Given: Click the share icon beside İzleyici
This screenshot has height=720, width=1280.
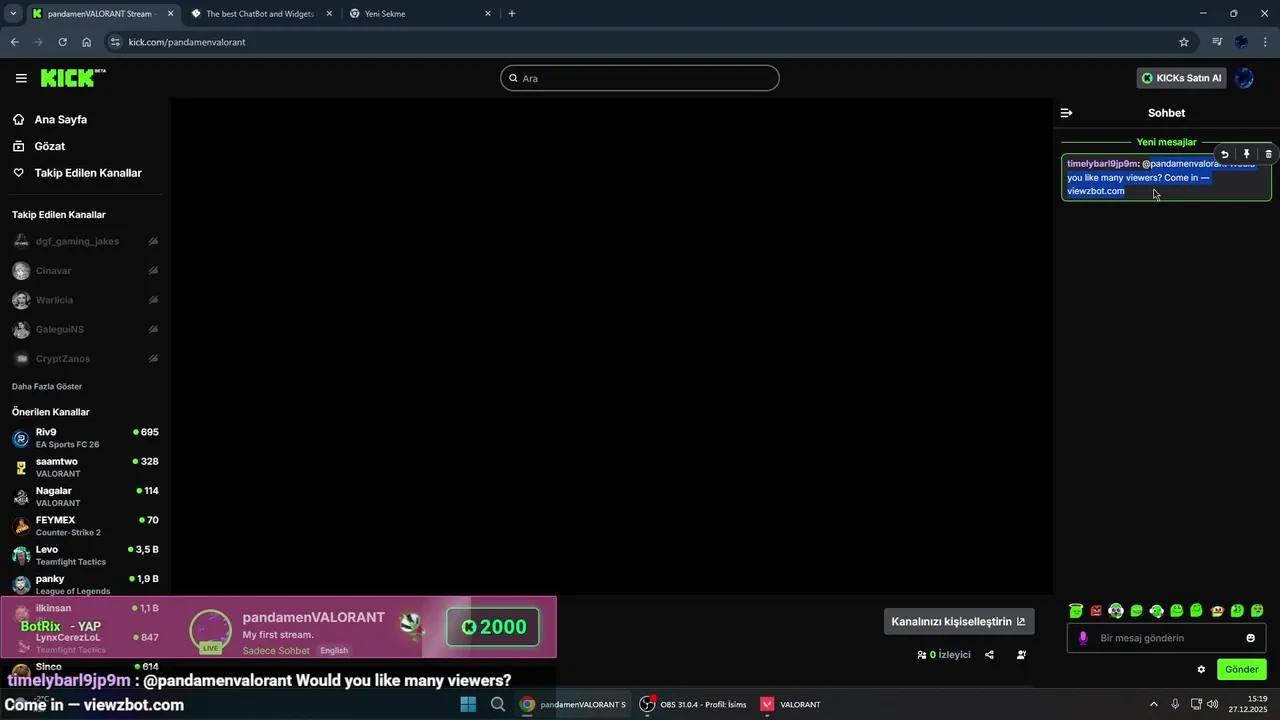Looking at the screenshot, I should (x=989, y=655).
